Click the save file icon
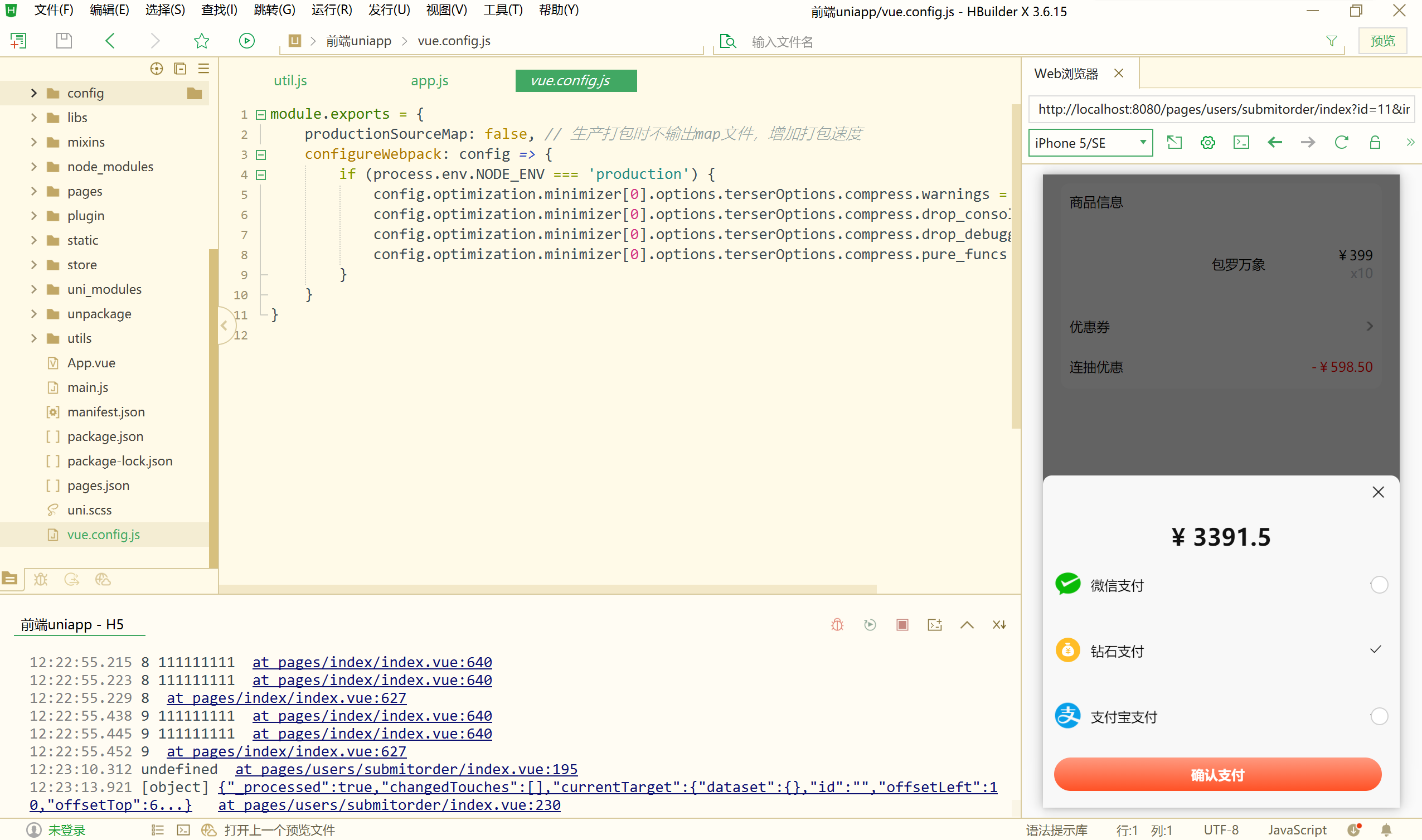 (64, 41)
